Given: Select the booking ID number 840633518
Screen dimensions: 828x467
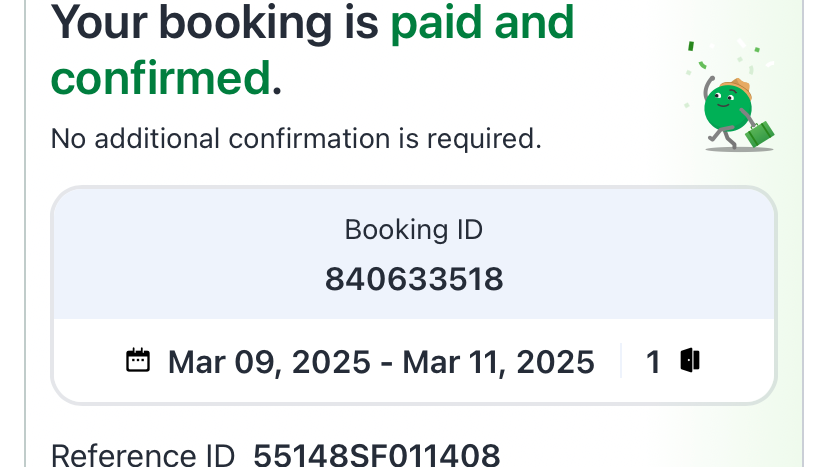Looking at the screenshot, I should [413, 279].
